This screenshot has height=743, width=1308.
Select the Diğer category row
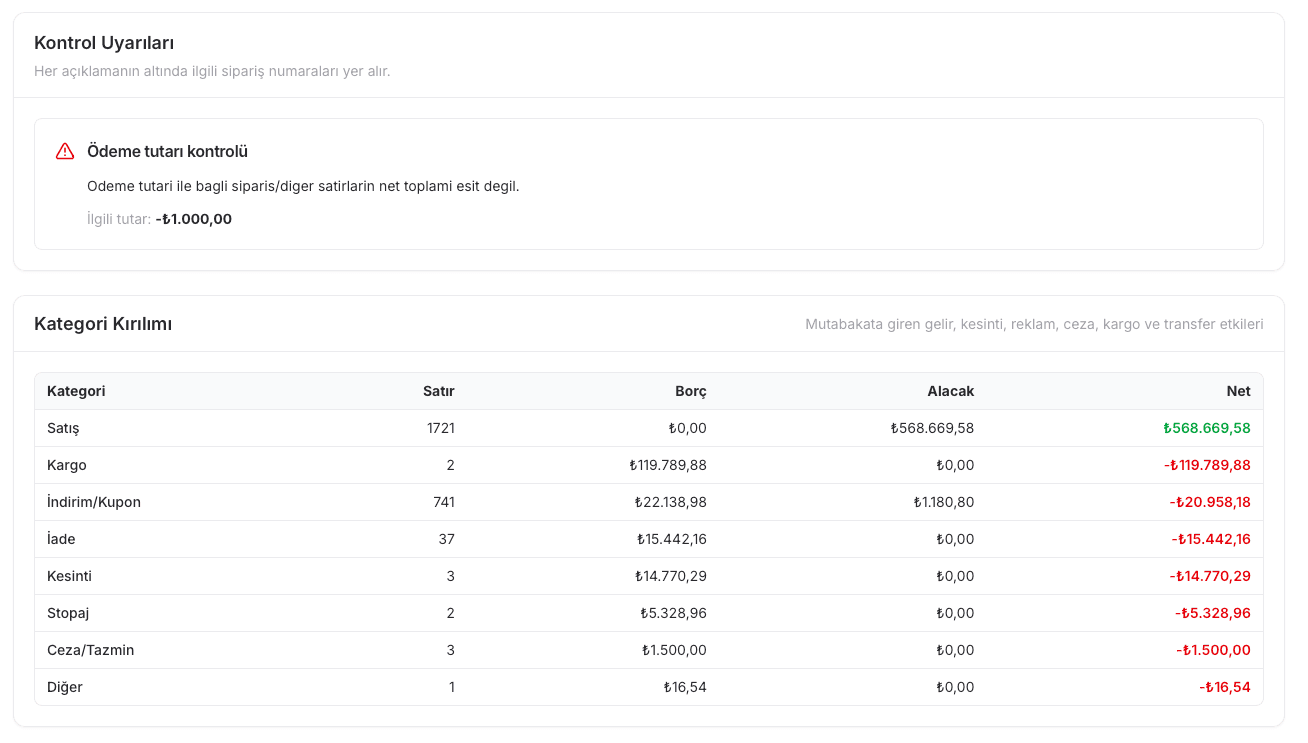pyautogui.click(x=649, y=687)
